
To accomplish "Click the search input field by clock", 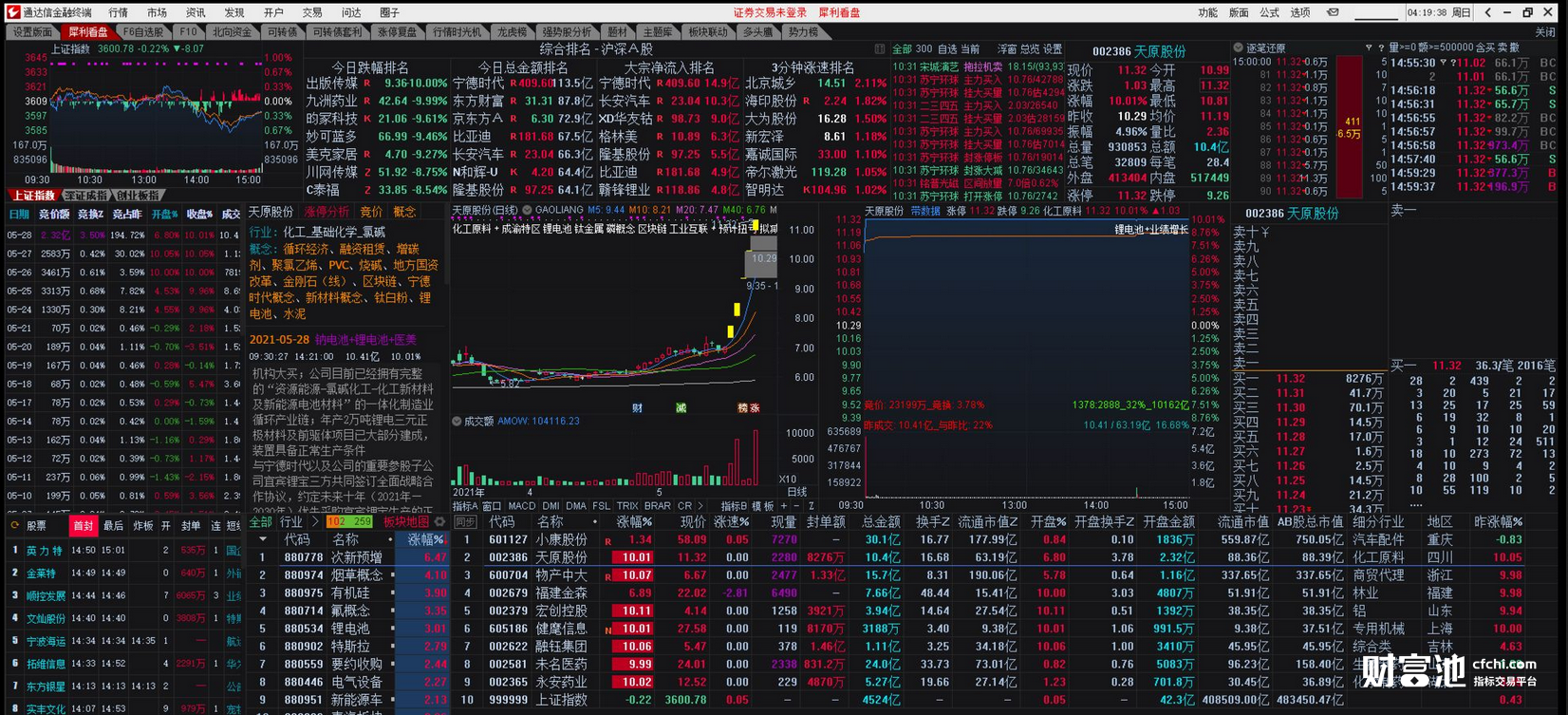I will click(1376, 12).
